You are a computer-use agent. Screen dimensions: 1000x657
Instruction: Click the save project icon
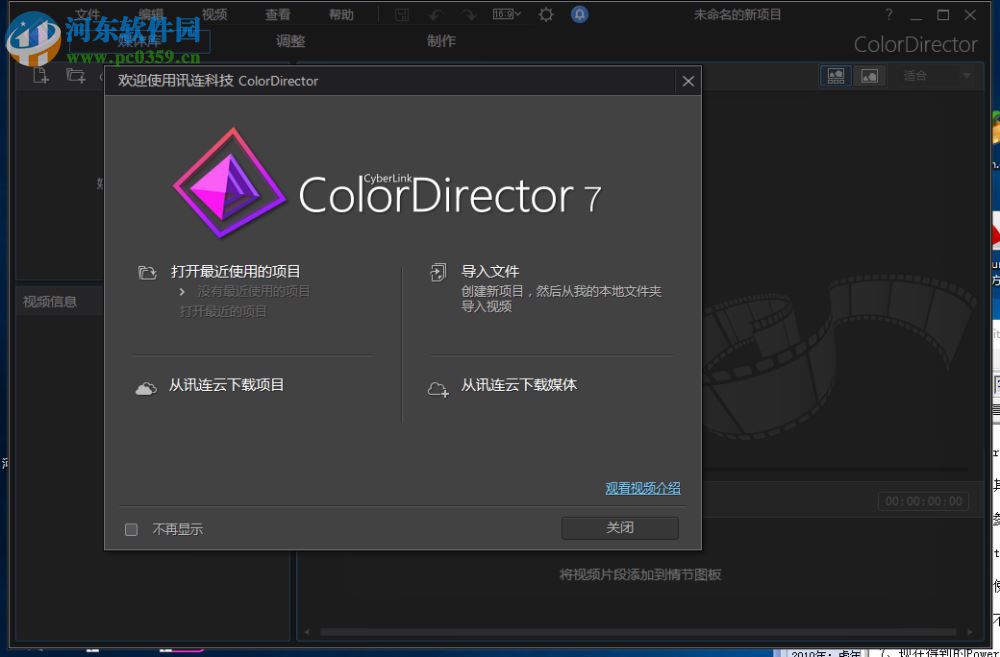402,14
